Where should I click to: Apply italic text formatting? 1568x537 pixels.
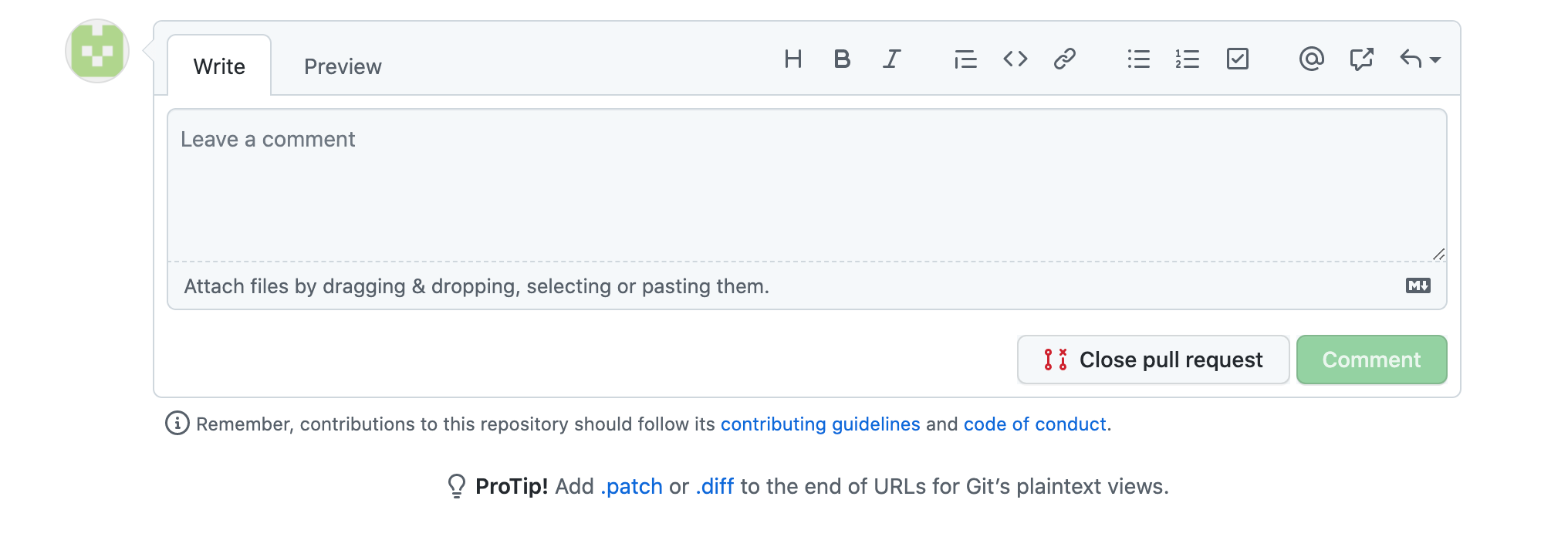point(891,59)
